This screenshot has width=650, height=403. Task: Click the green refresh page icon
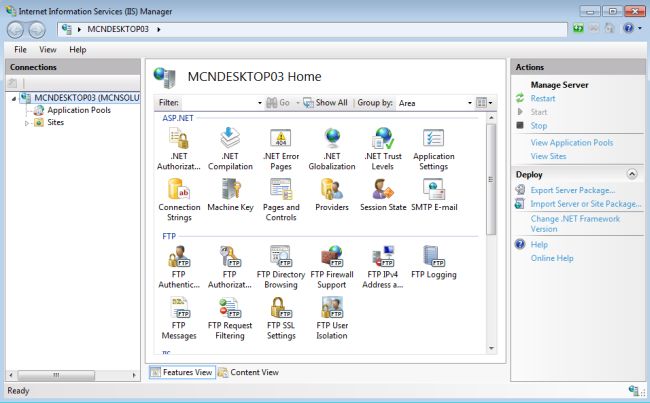tap(578, 28)
